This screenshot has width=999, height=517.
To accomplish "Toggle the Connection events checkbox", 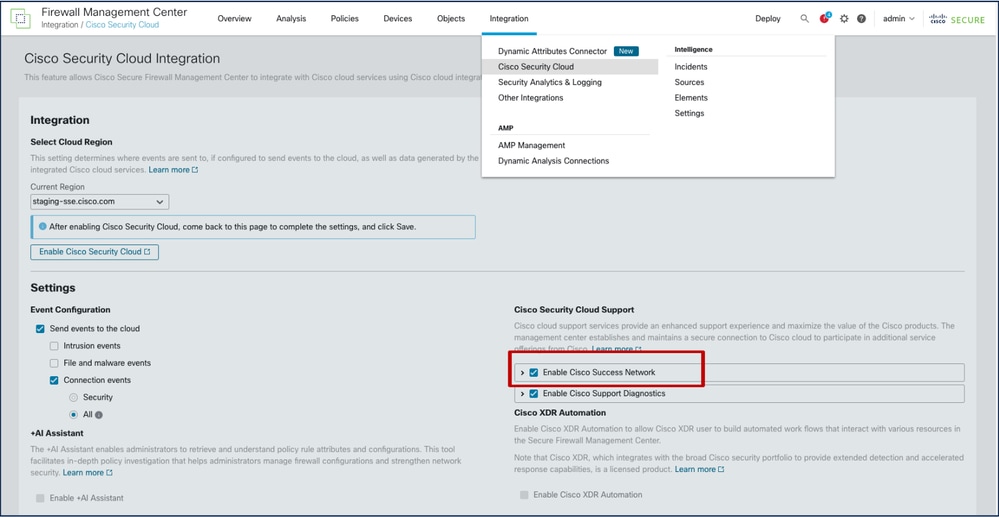I will pyautogui.click(x=54, y=381).
